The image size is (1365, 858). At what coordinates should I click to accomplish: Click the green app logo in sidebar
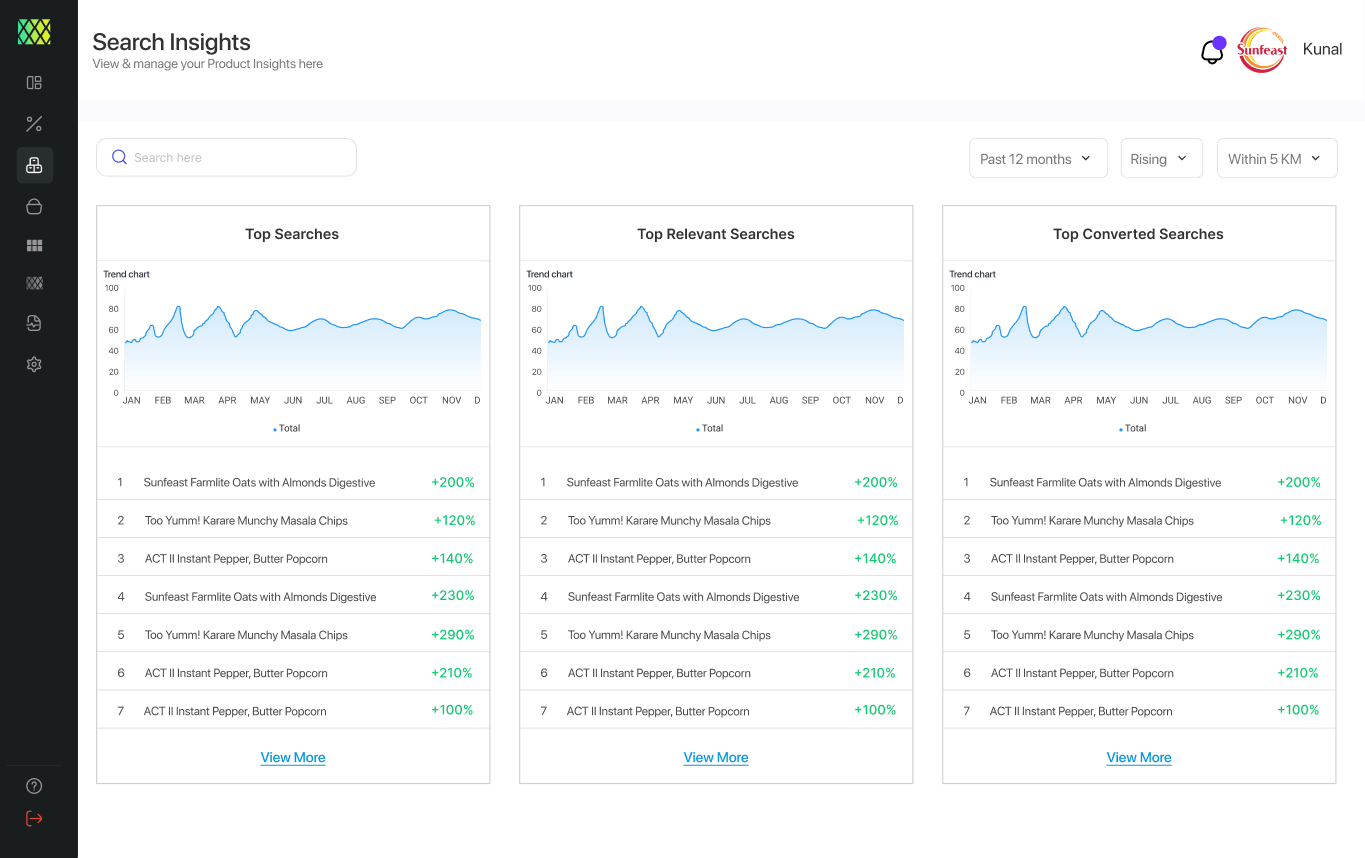point(34,32)
